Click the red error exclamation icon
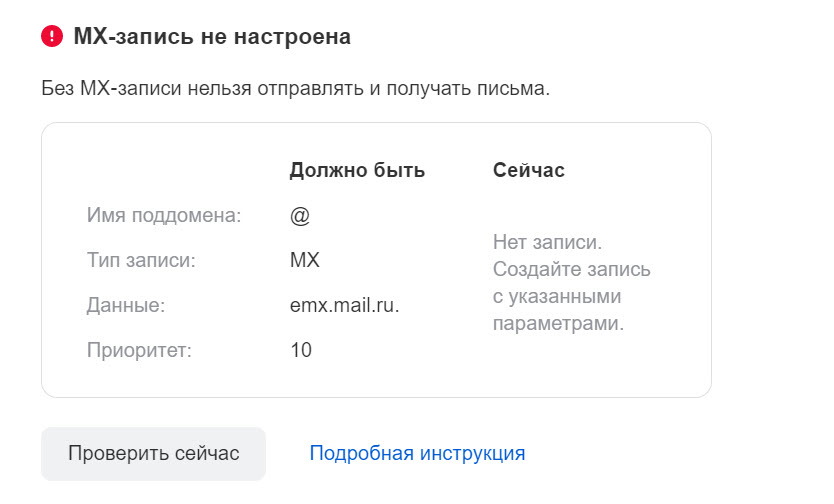 (x=52, y=36)
